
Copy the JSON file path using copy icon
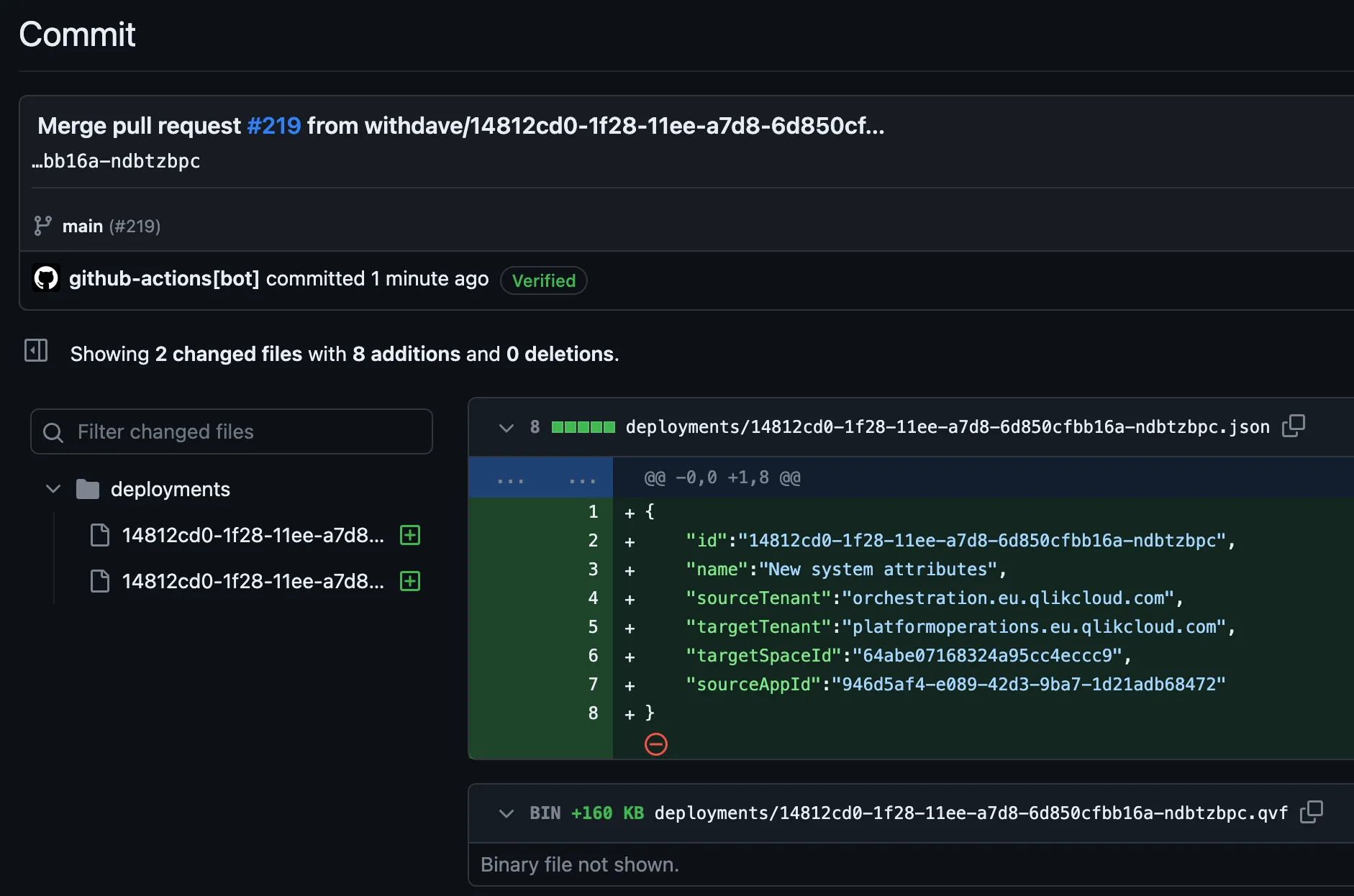point(1292,426)
